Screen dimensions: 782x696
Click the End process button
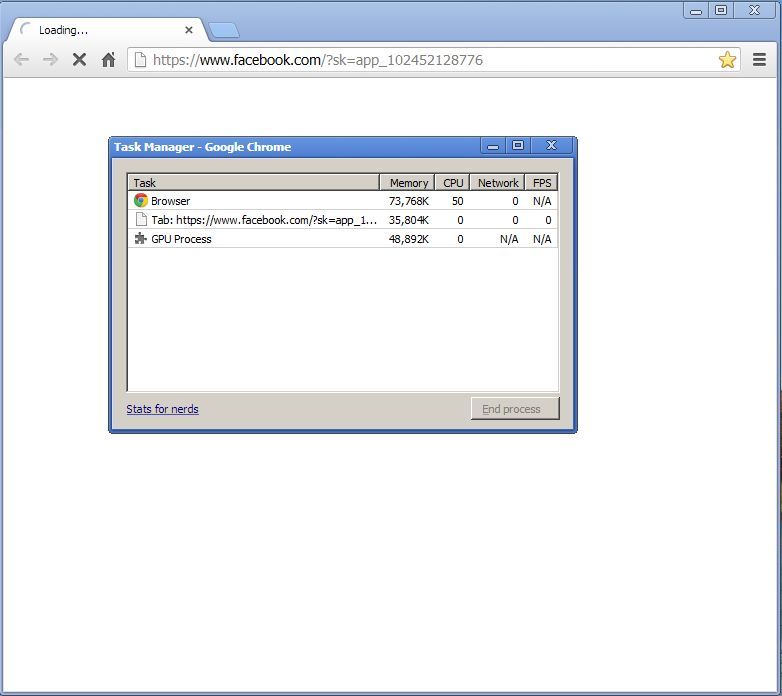click(515, 408)
